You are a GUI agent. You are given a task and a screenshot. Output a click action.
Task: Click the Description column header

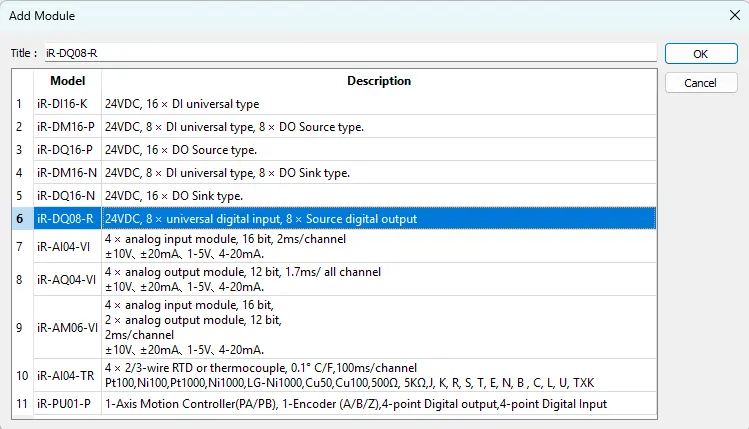pos(379,81)
